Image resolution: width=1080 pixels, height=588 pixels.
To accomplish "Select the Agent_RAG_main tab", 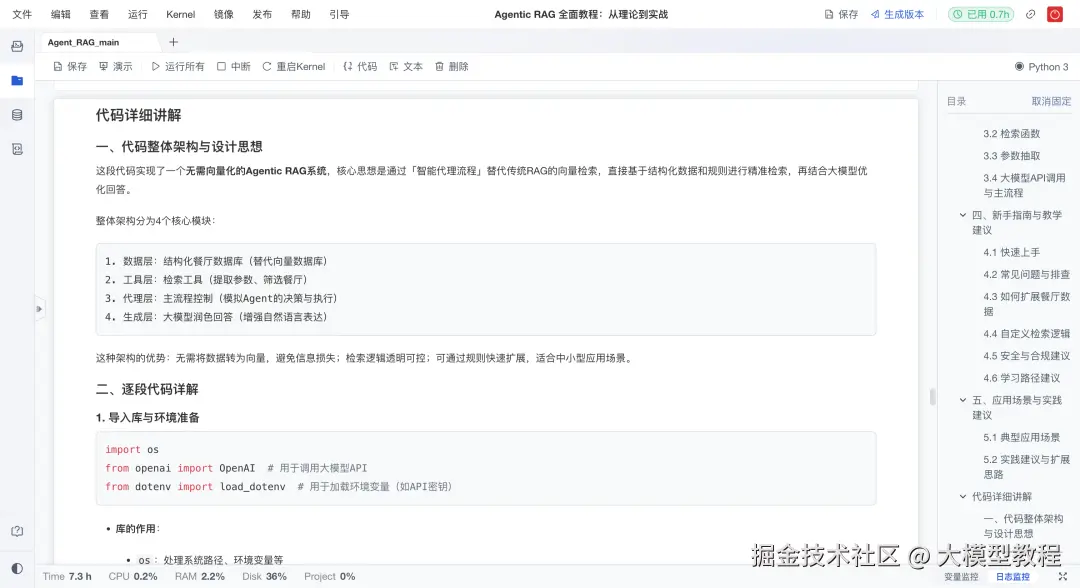I will tap(83, 42).
